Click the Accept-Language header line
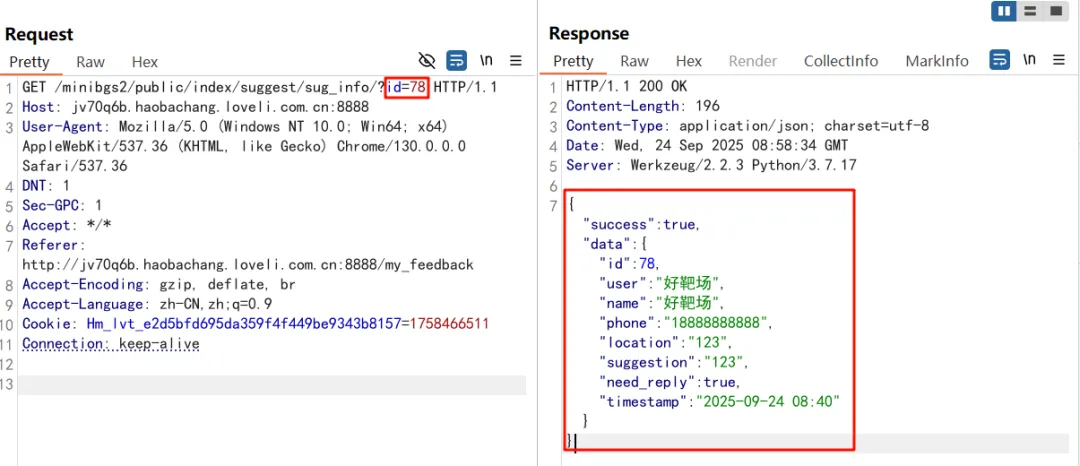1080x466 pixels. pos(147,304)
